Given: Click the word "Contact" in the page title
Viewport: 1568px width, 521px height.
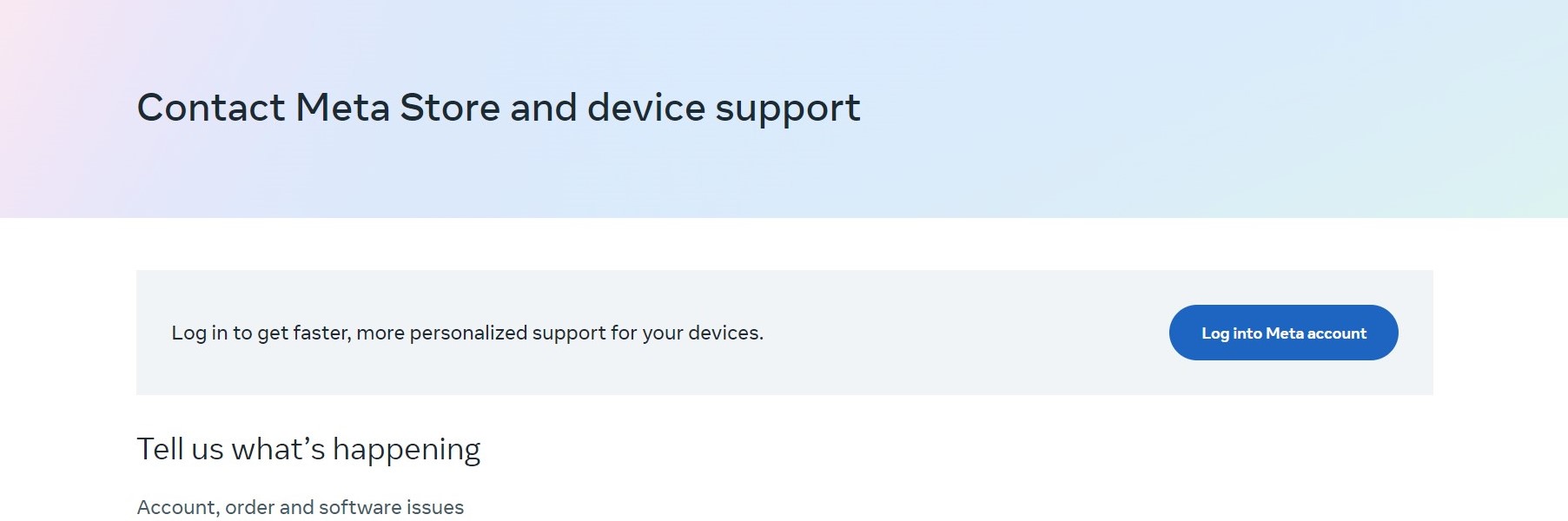Looking at the screenshot, I should [x=211, y=109].
